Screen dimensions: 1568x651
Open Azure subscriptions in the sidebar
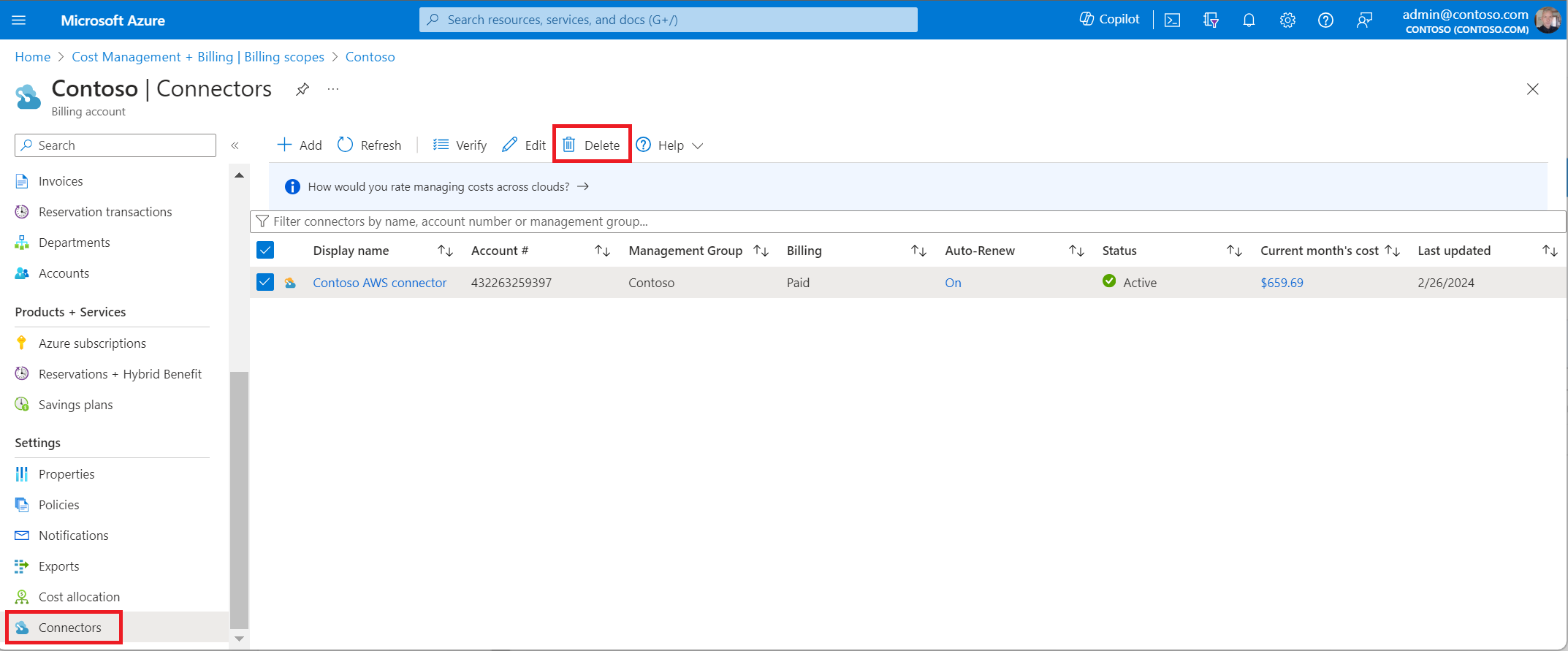click(x=92, y=343)
